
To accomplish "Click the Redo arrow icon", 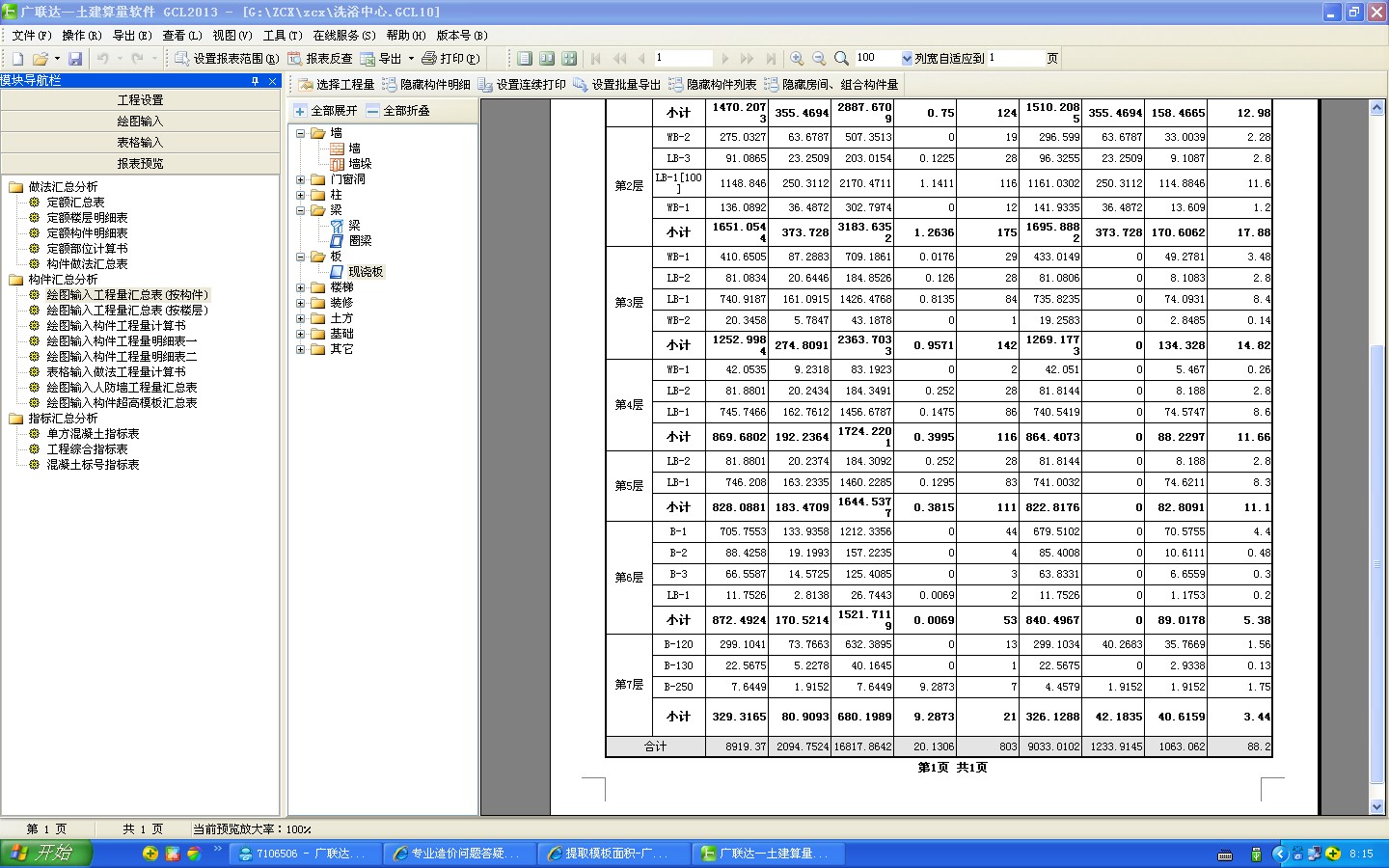I will (137, 59).
